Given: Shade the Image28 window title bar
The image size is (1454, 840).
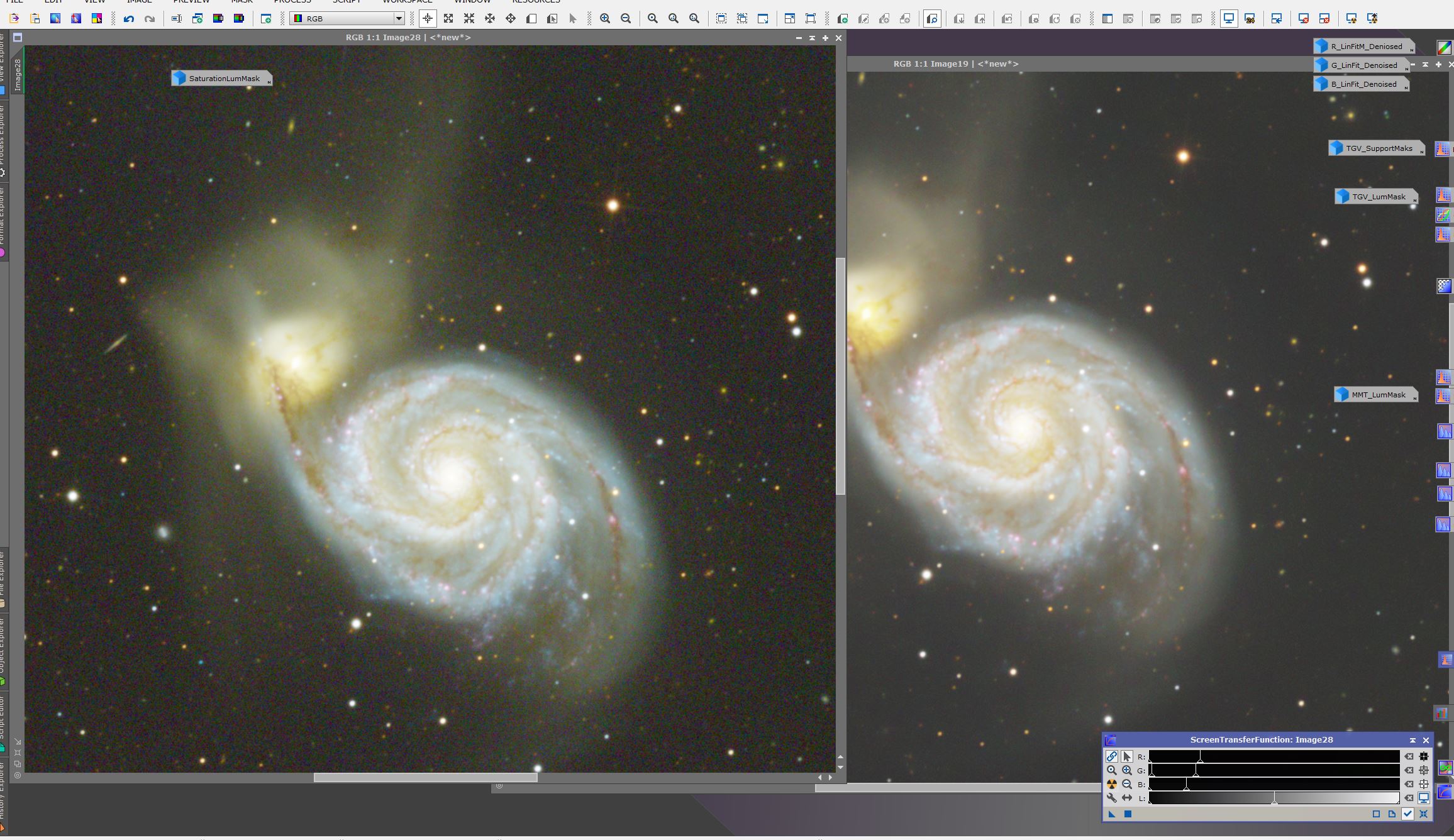Looking at the screenshot, I should point(812,38).
